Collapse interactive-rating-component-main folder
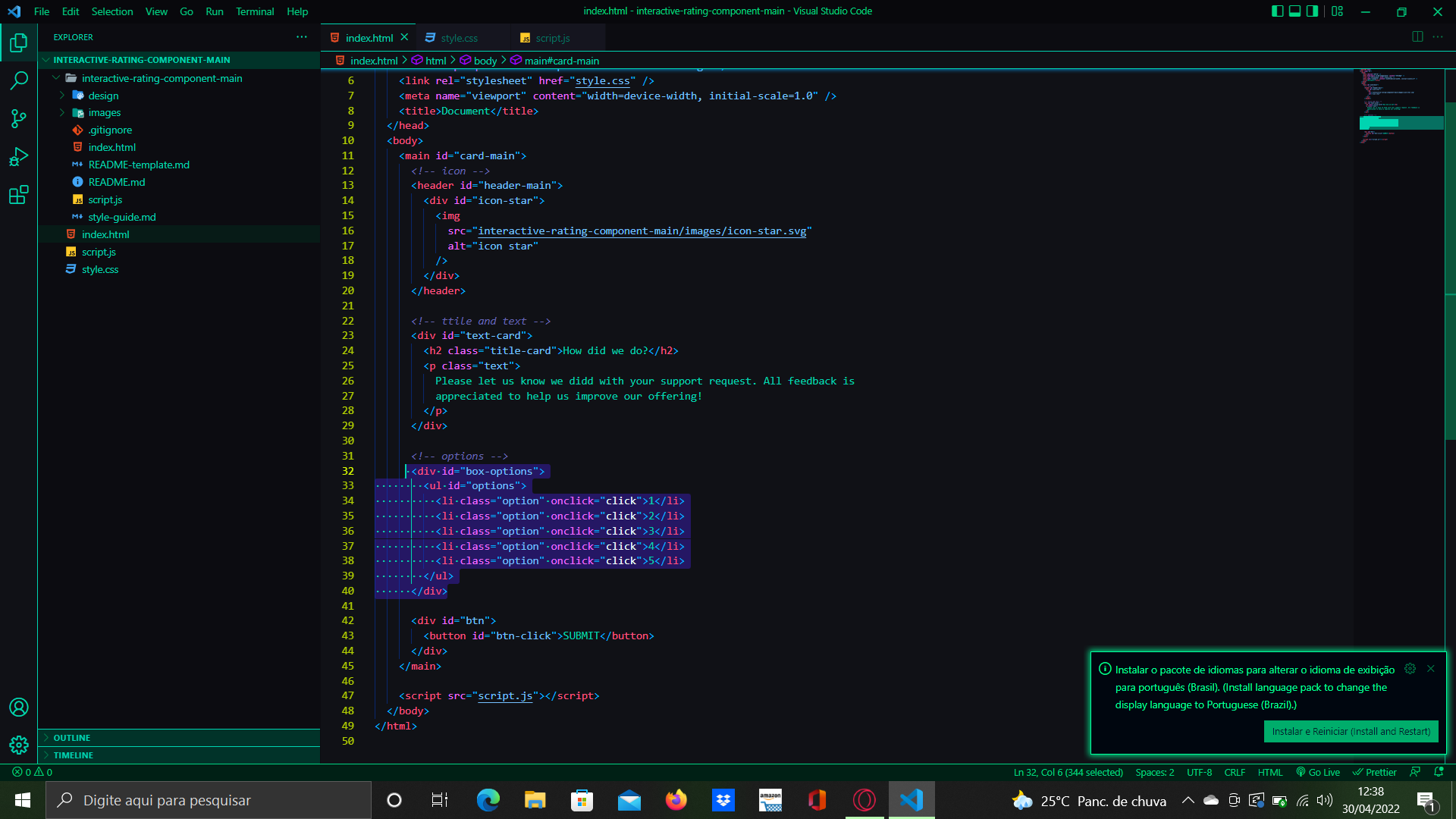Viewport: 1456px width, 819px height. 179,78
